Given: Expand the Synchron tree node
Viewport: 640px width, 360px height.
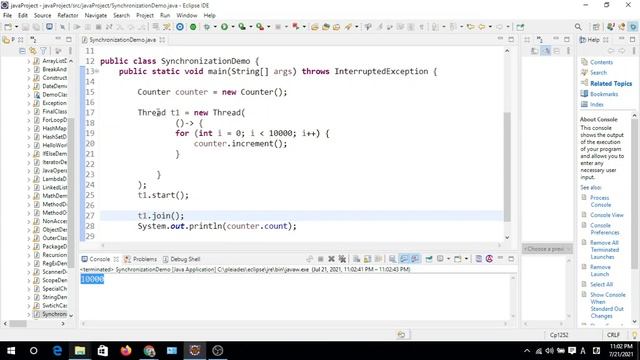Looking at the screenshot, I should tap(29, 314).
